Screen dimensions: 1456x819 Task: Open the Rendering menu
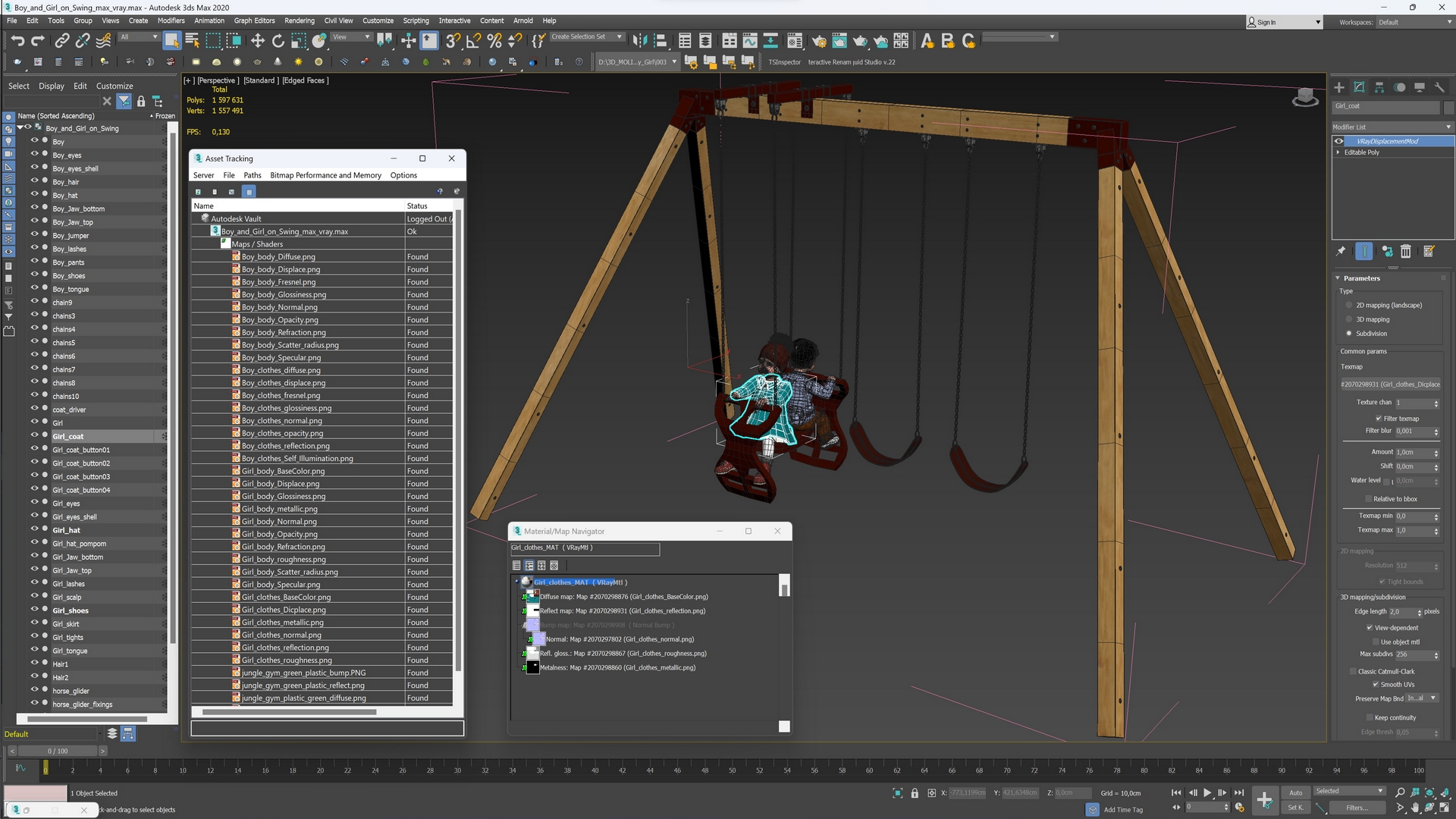(300, 20)
